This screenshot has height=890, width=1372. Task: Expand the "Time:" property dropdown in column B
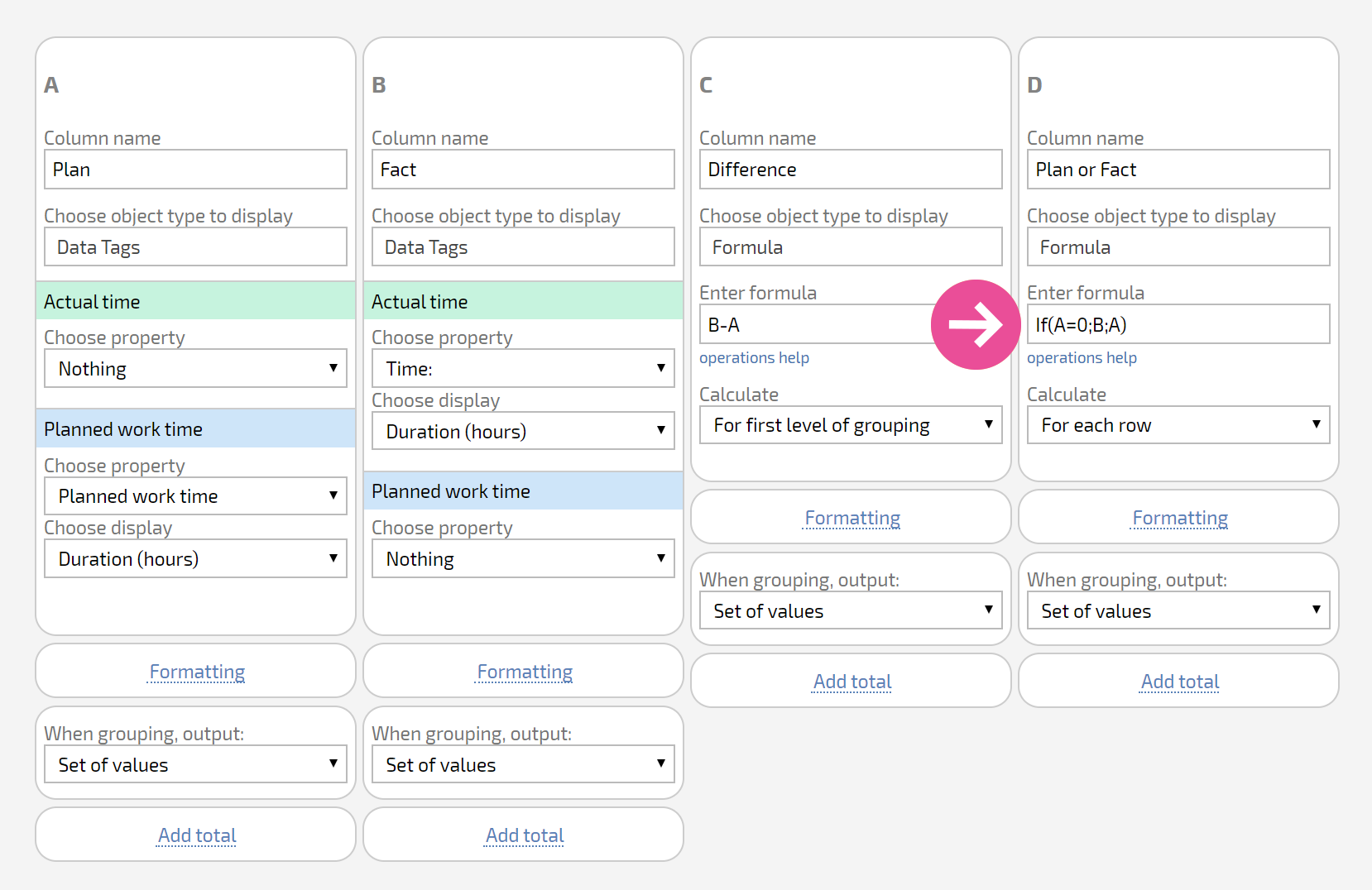point(523,368)
